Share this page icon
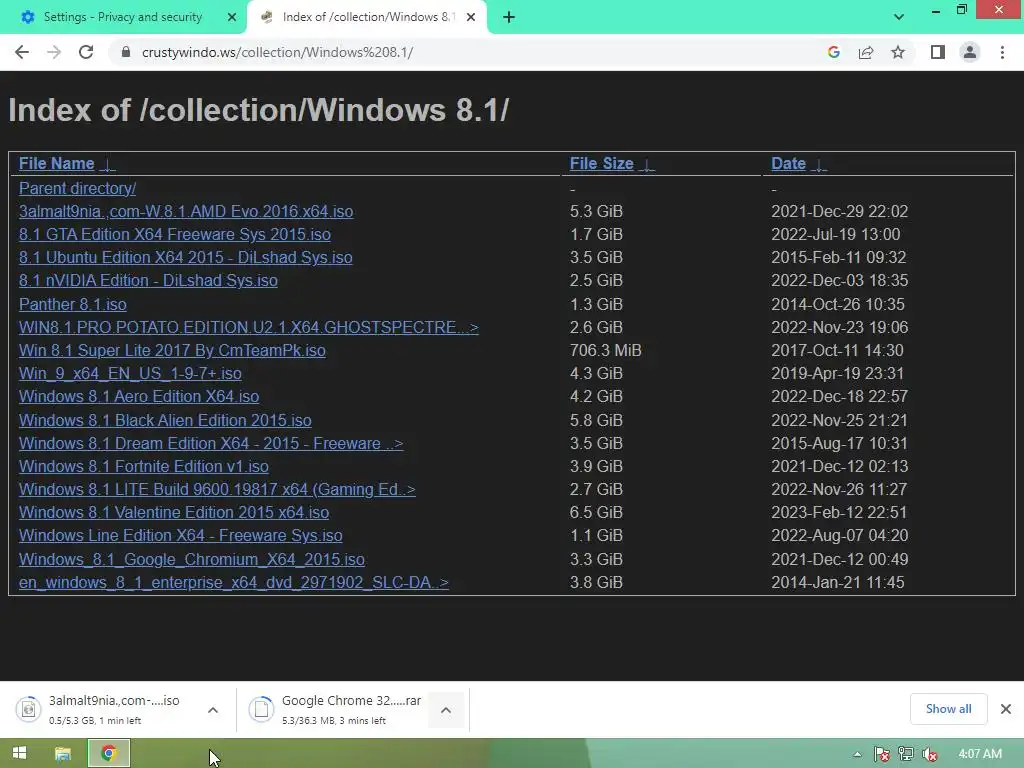1024x768 pixels. (x=866, y=52)
